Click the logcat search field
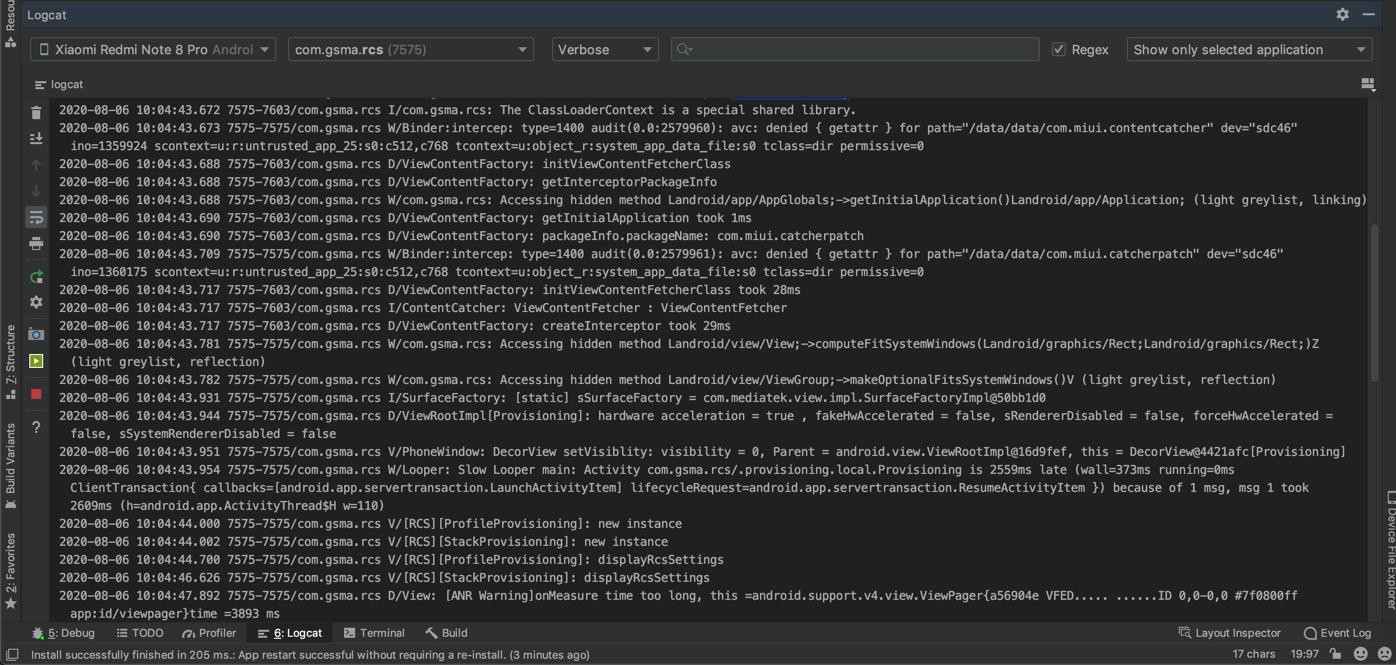Image resolution: width=1396 pixels, height=665 pixels. [855, 49]
